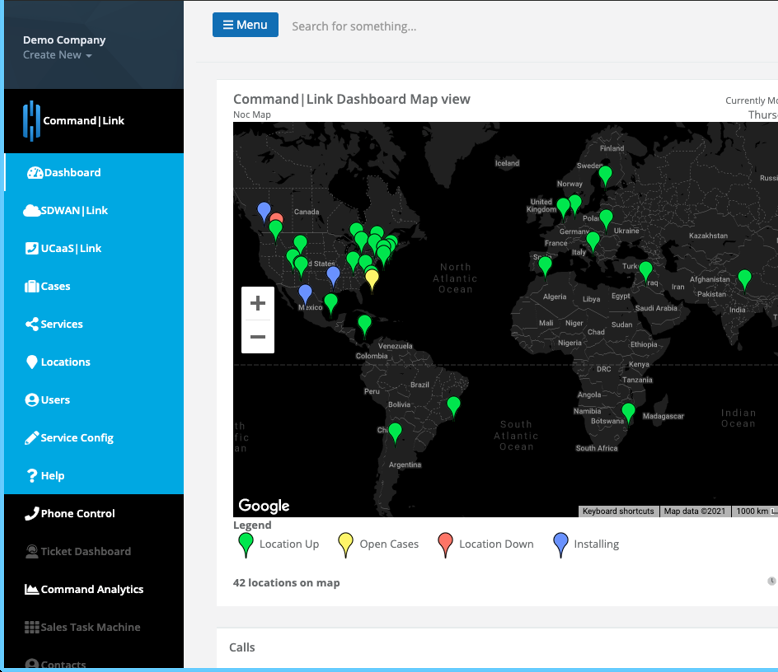The image size is (778, 672).
Task: Click the Sales Task Machine grid icon
Action: pyautogui.click(x=32, y=627)
